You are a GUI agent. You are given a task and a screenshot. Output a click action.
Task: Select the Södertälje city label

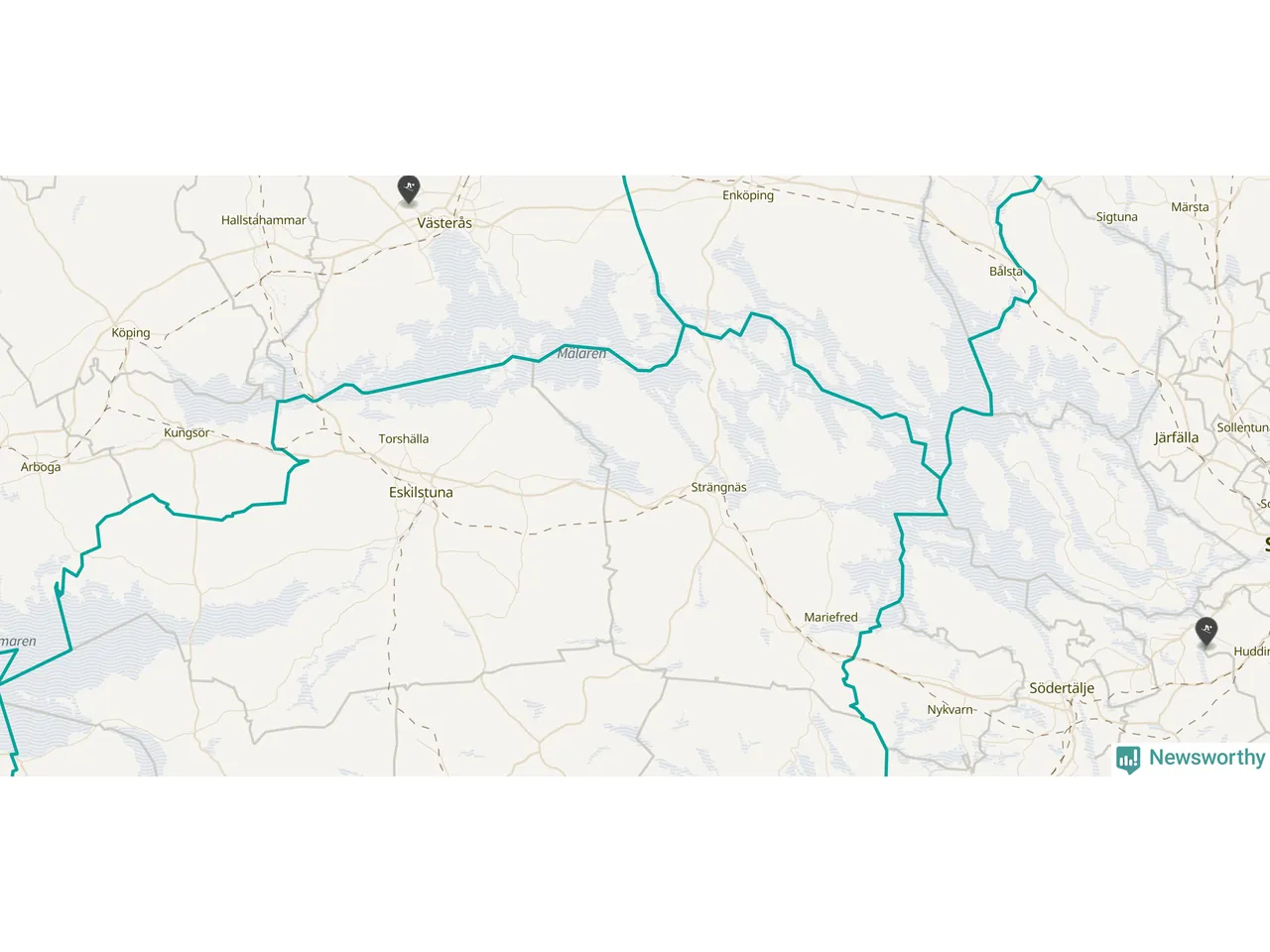[1062, 688]
